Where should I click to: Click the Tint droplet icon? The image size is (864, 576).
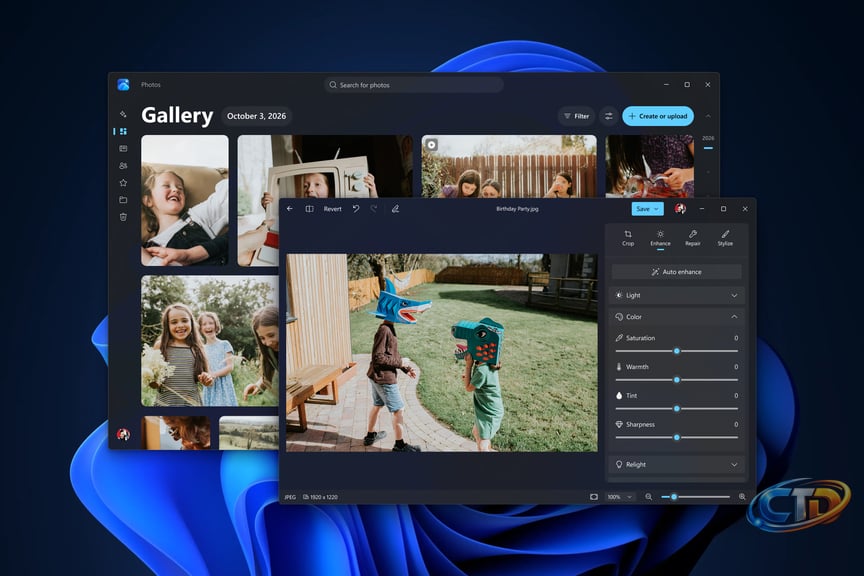pyautogui.click(x=619, y=395)
